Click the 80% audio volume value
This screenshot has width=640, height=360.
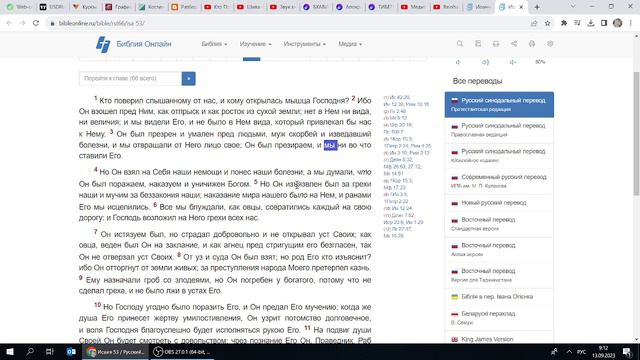tap(540, 62)
